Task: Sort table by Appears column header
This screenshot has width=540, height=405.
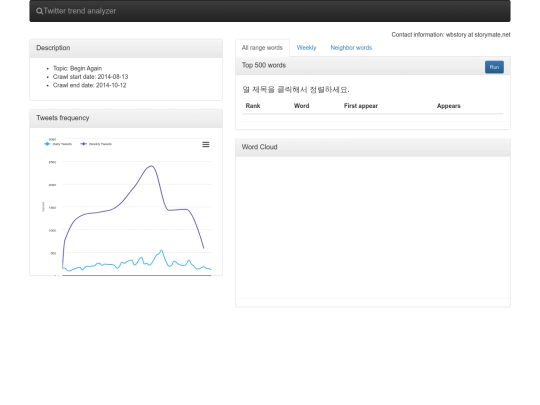Action: pyautogui.click(x=448, y=106)
